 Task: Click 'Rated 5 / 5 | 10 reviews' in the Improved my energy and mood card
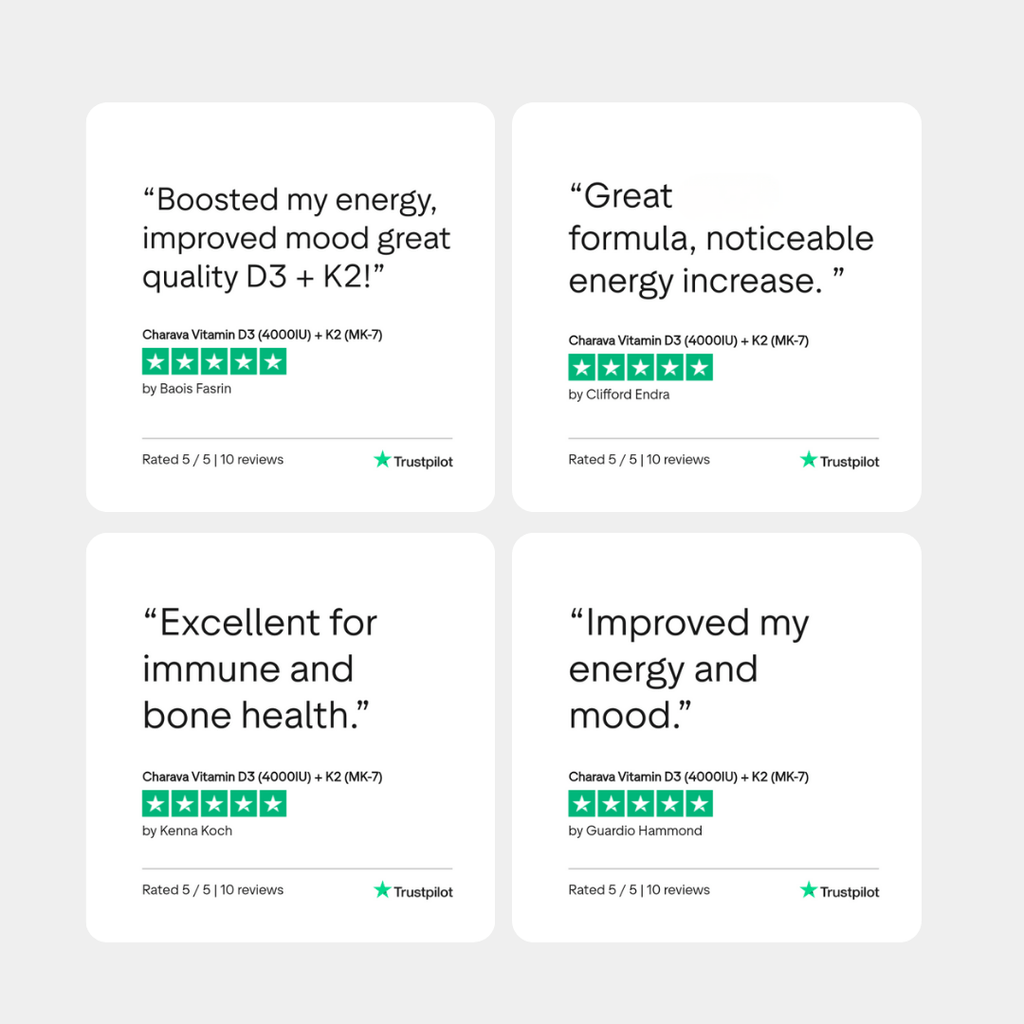tap(638, 890)
